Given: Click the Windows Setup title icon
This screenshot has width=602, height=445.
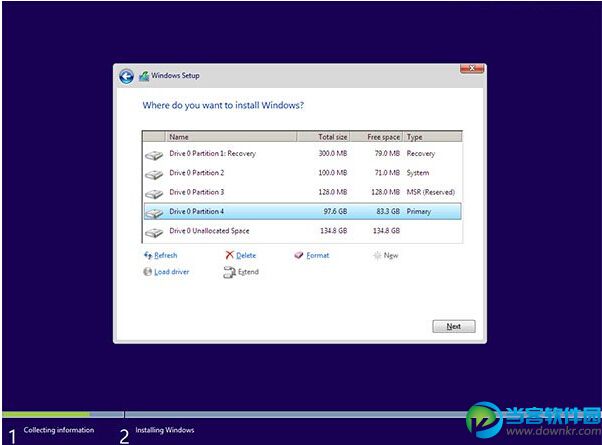Looking at the screenshot, I should point(144,76).
